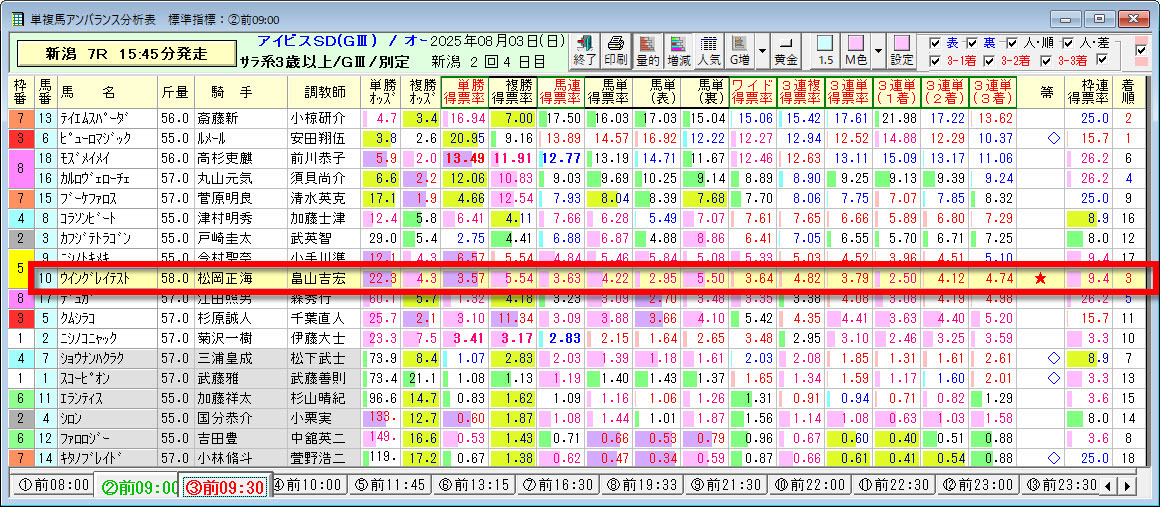Uncheck the 3-2着 checkbox
Screen dimensions: 1160x507
pyautogui.click(x=990, y=60)
